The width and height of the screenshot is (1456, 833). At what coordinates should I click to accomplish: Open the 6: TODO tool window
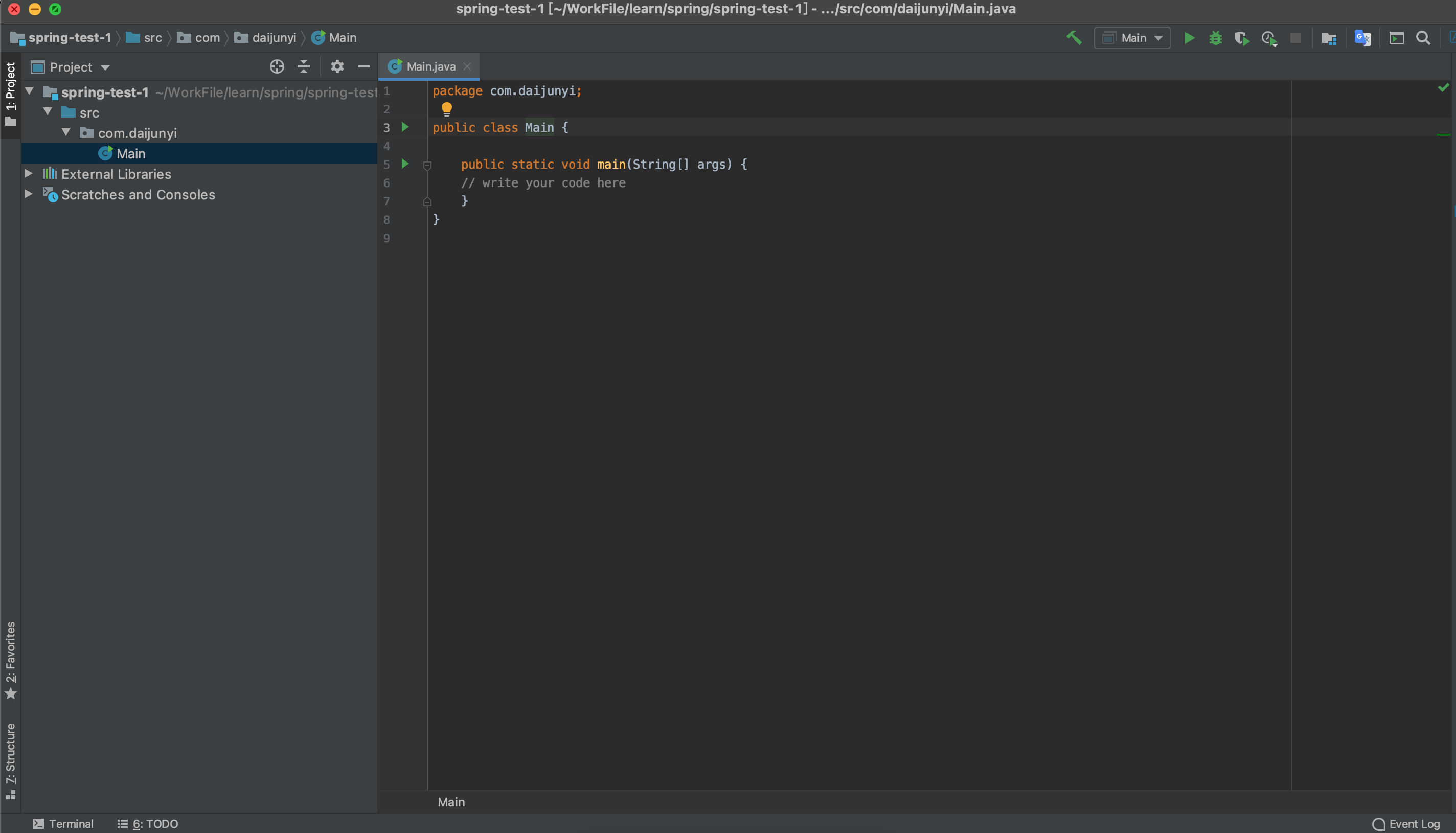[x=148, y=823]
